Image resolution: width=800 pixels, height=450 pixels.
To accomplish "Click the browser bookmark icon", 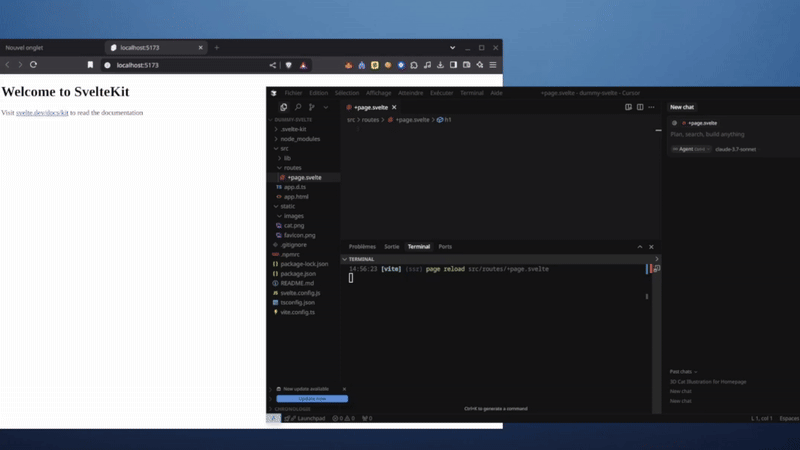I will pyautogui.click(x=90, y=65).
